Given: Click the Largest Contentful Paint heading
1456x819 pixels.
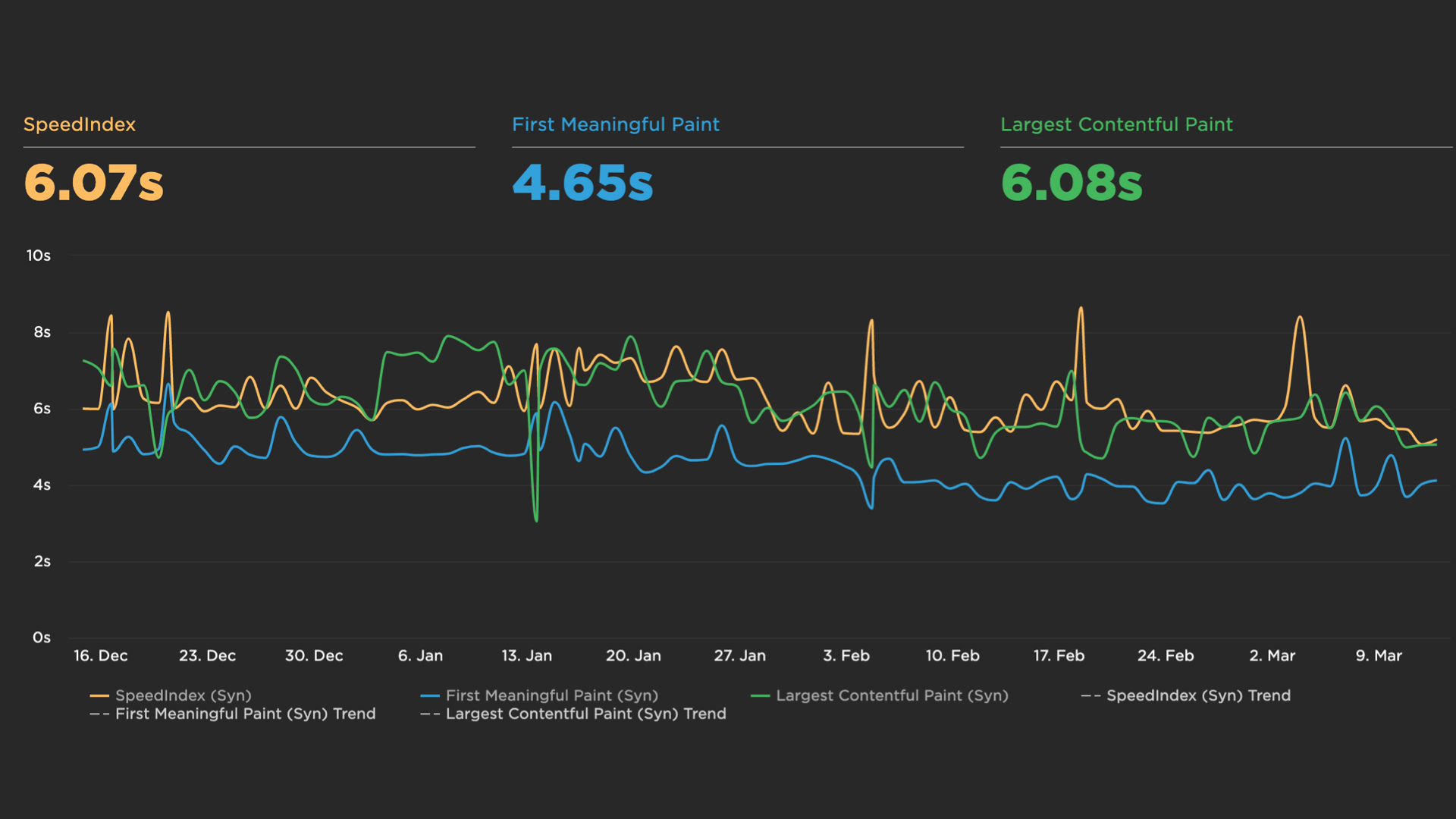Looking at the screenshot, I should pos(1116,124).
